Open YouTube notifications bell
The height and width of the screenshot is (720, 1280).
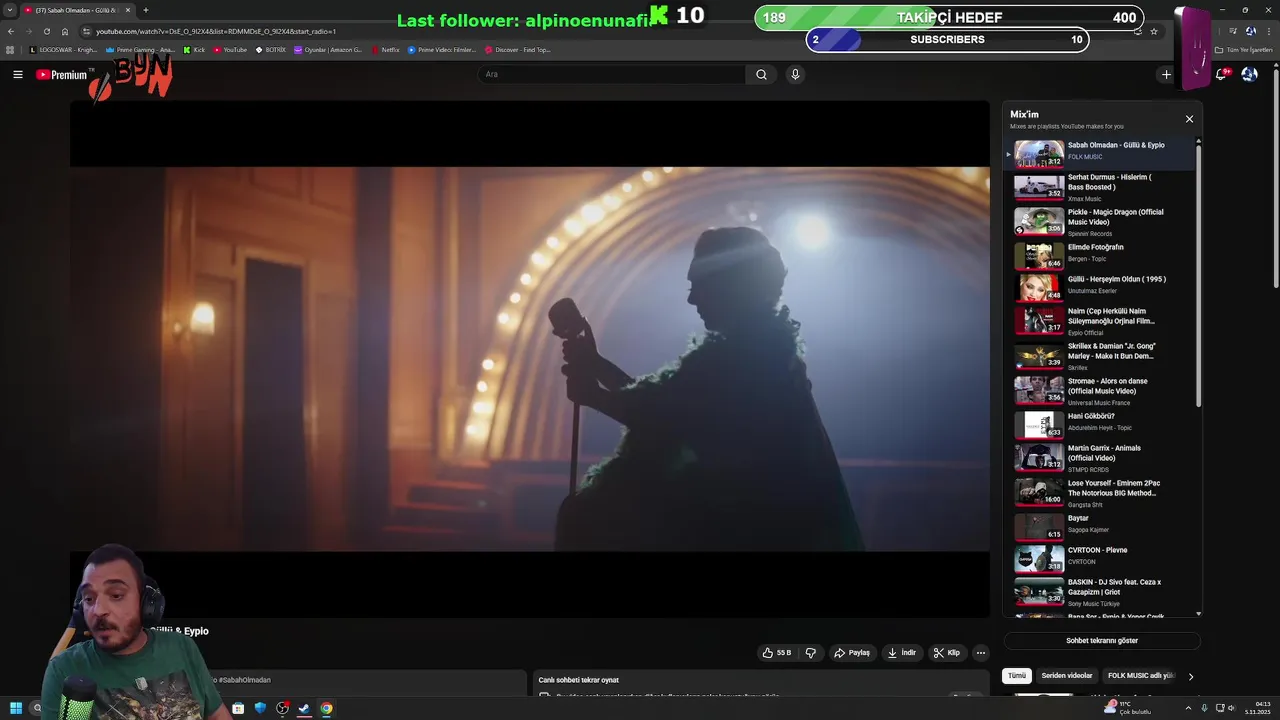[x=1221, y=74]
